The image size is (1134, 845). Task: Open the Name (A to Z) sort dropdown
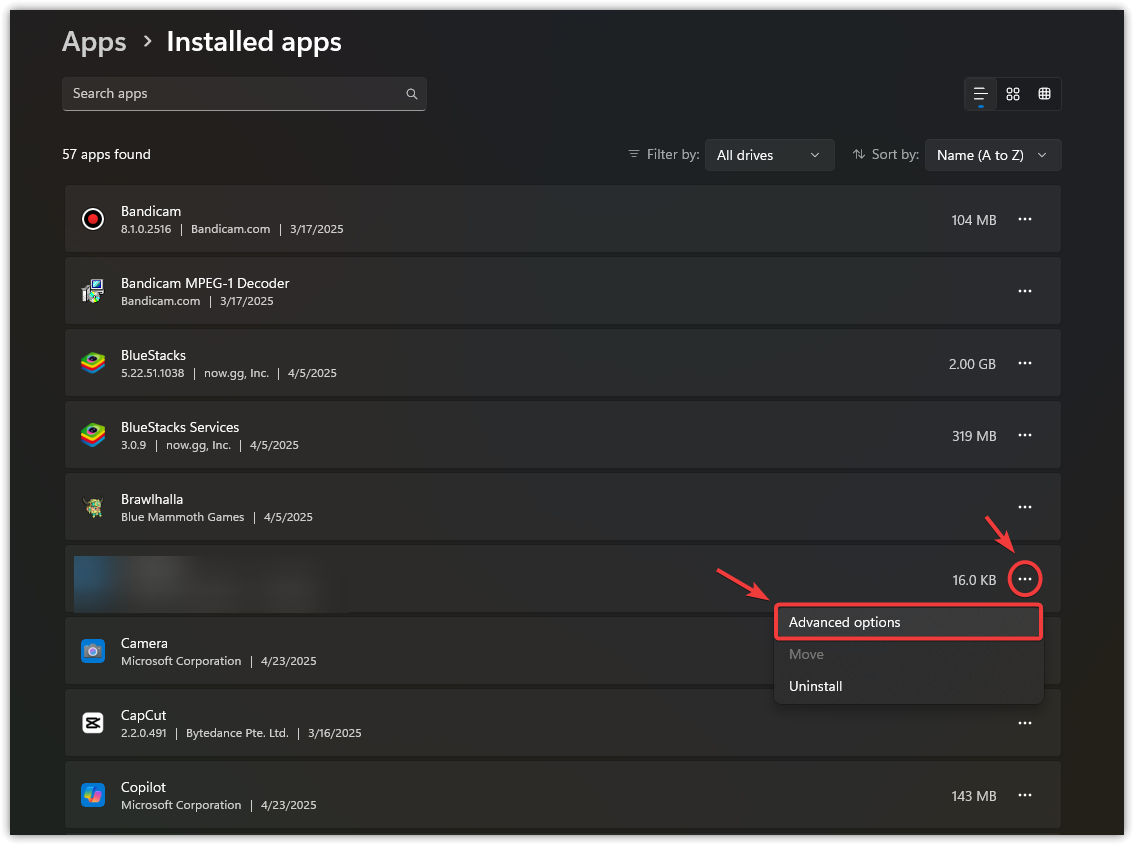(992, 155)
